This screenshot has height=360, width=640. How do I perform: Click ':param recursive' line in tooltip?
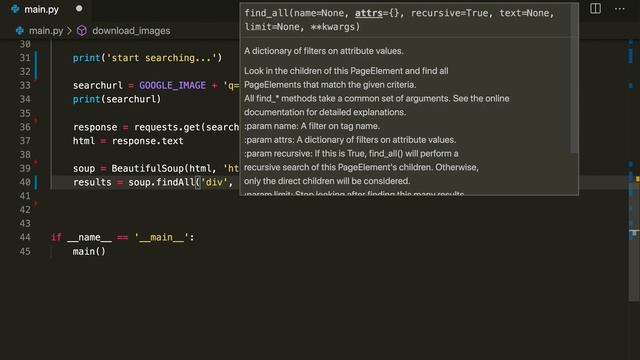pos(351,153)
